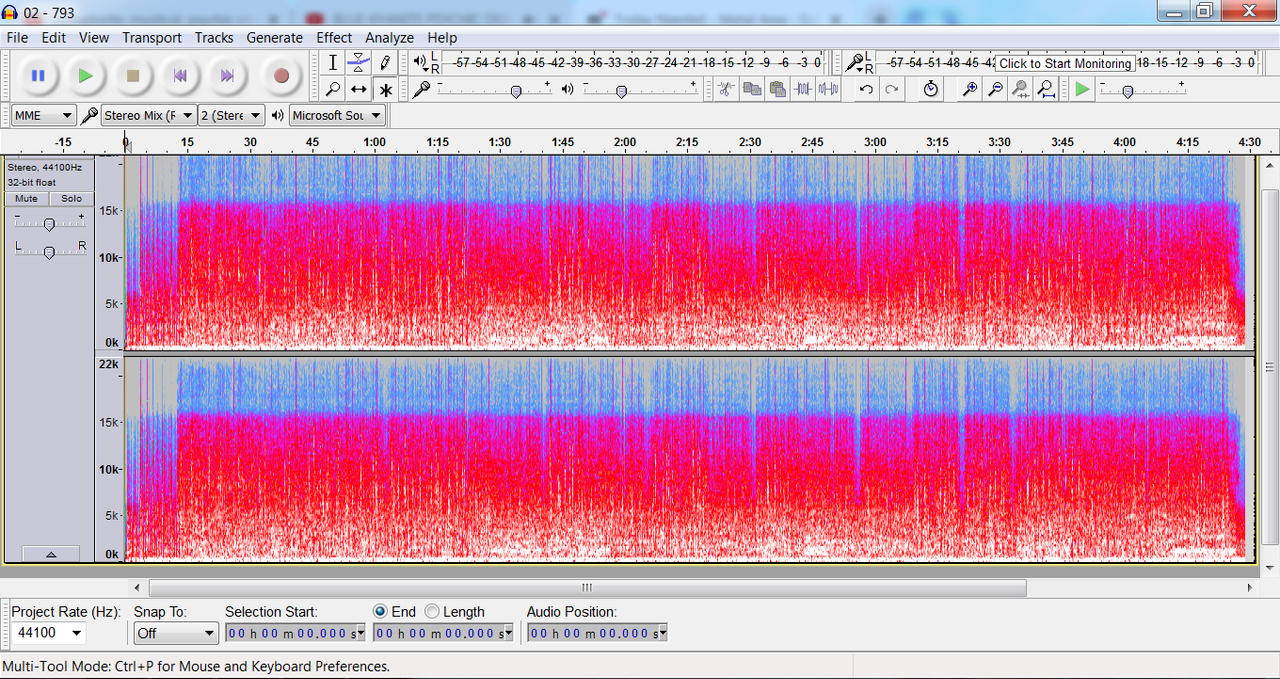
Task: Click the green Play button in transport toolbar
Action: 85,75
